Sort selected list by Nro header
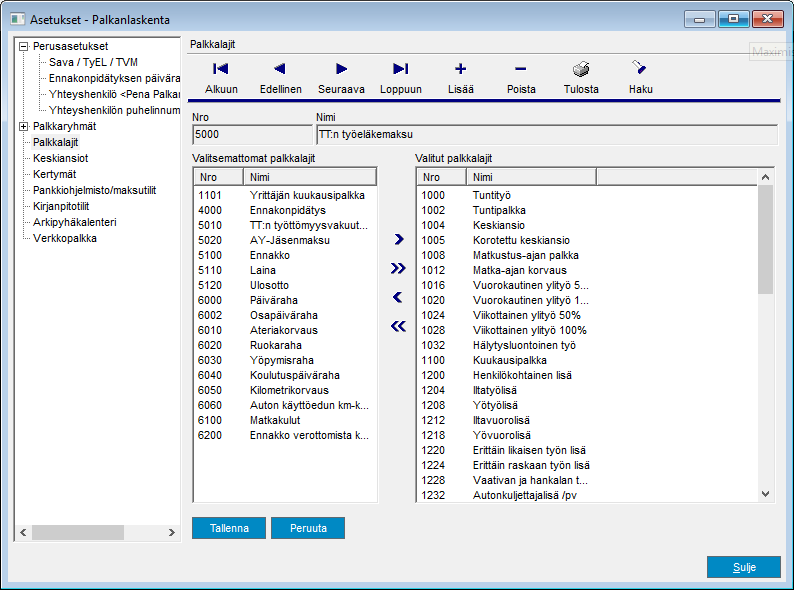The height and width of the screenshot is (590, 794). 442,177
